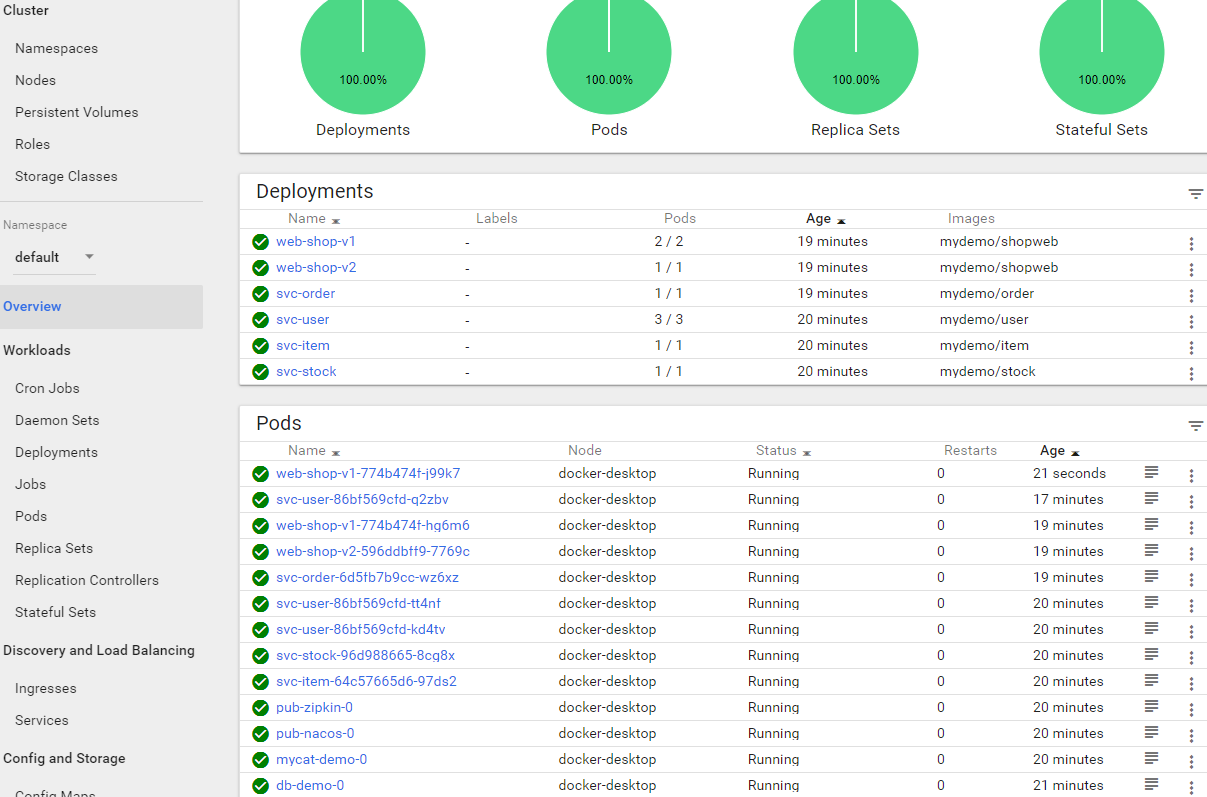Viewport: 1207px width, 797px height.
Task: Open the filter icon for Pods
Action: [1195, 426]
